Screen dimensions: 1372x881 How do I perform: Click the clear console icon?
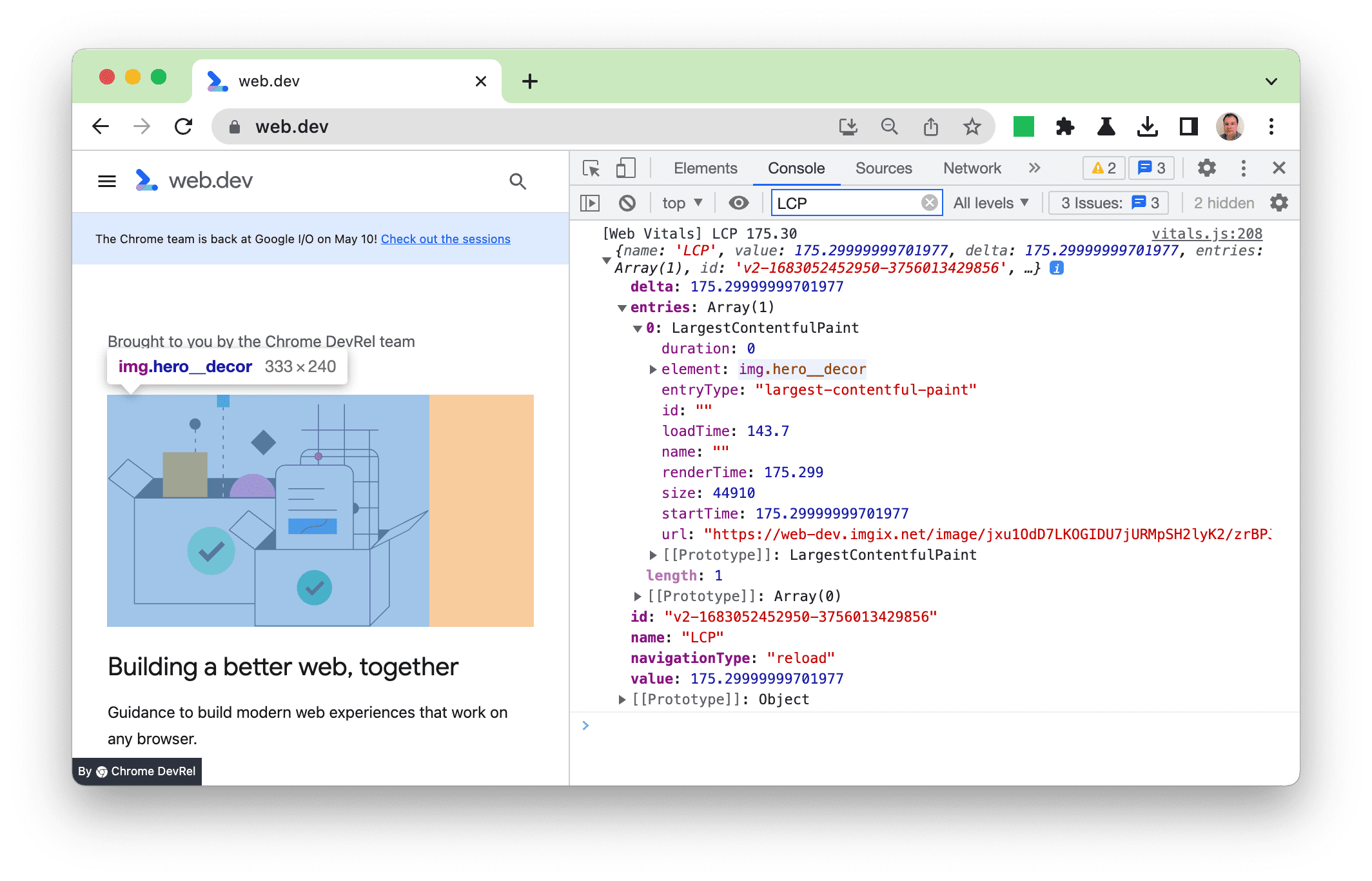625,203
